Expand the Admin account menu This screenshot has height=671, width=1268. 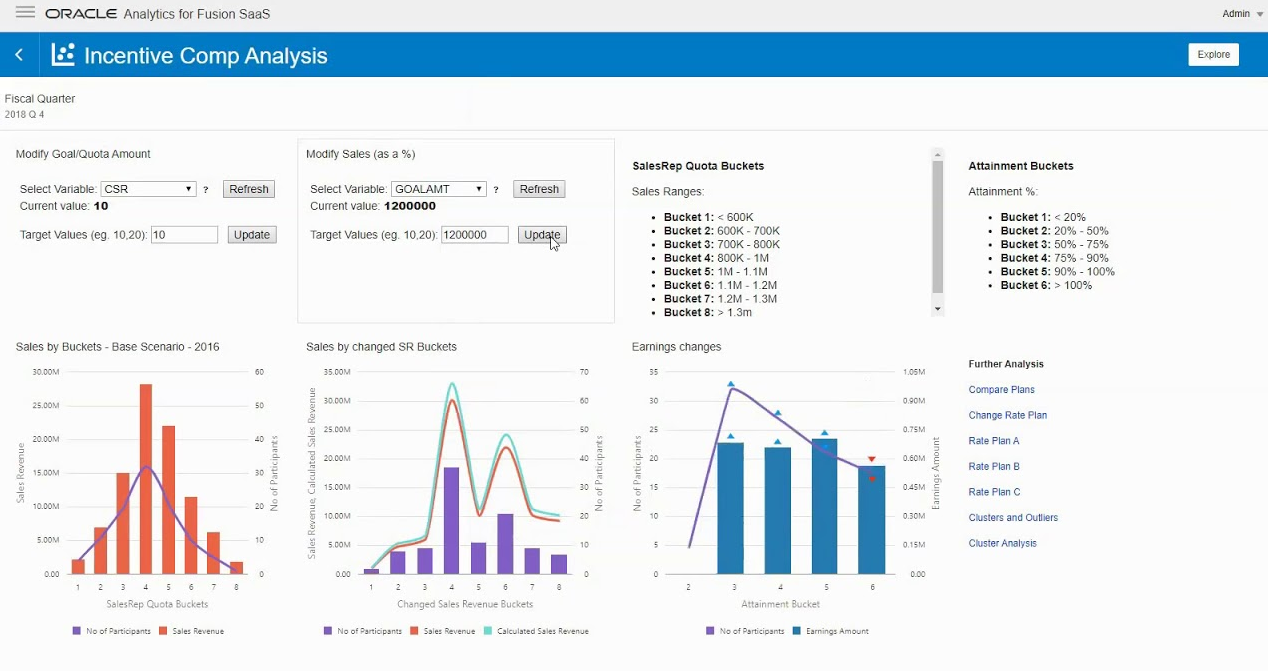[1234, 13]
